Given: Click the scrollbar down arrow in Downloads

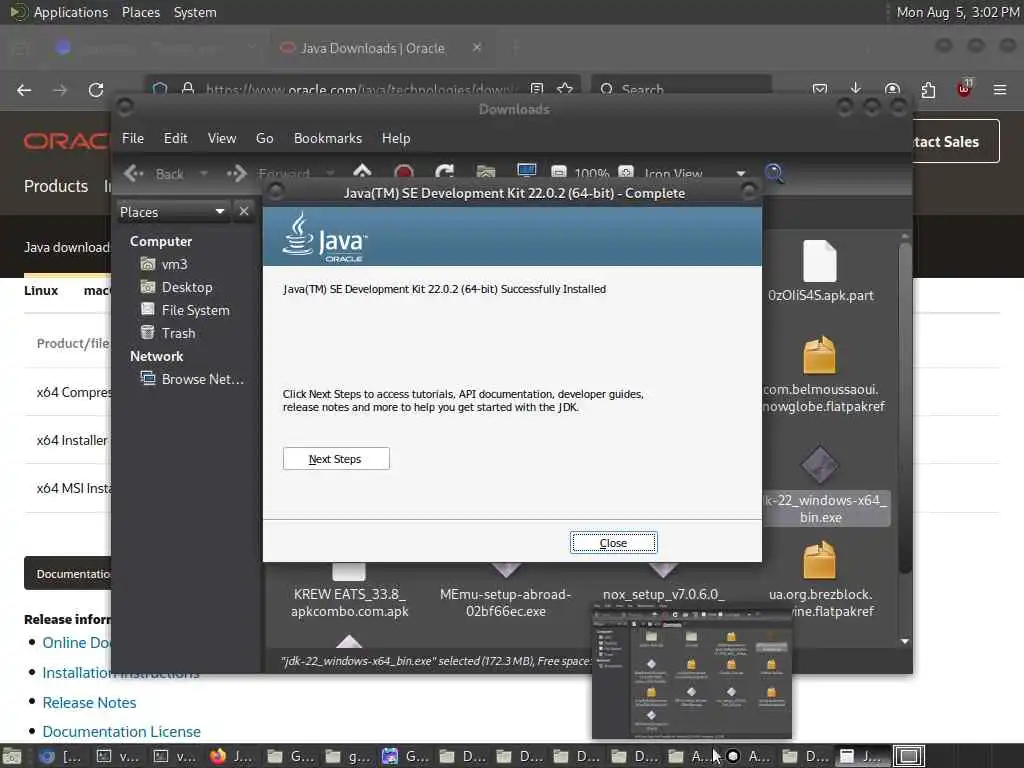Looking at the screenshot, I should coord(904,641).
